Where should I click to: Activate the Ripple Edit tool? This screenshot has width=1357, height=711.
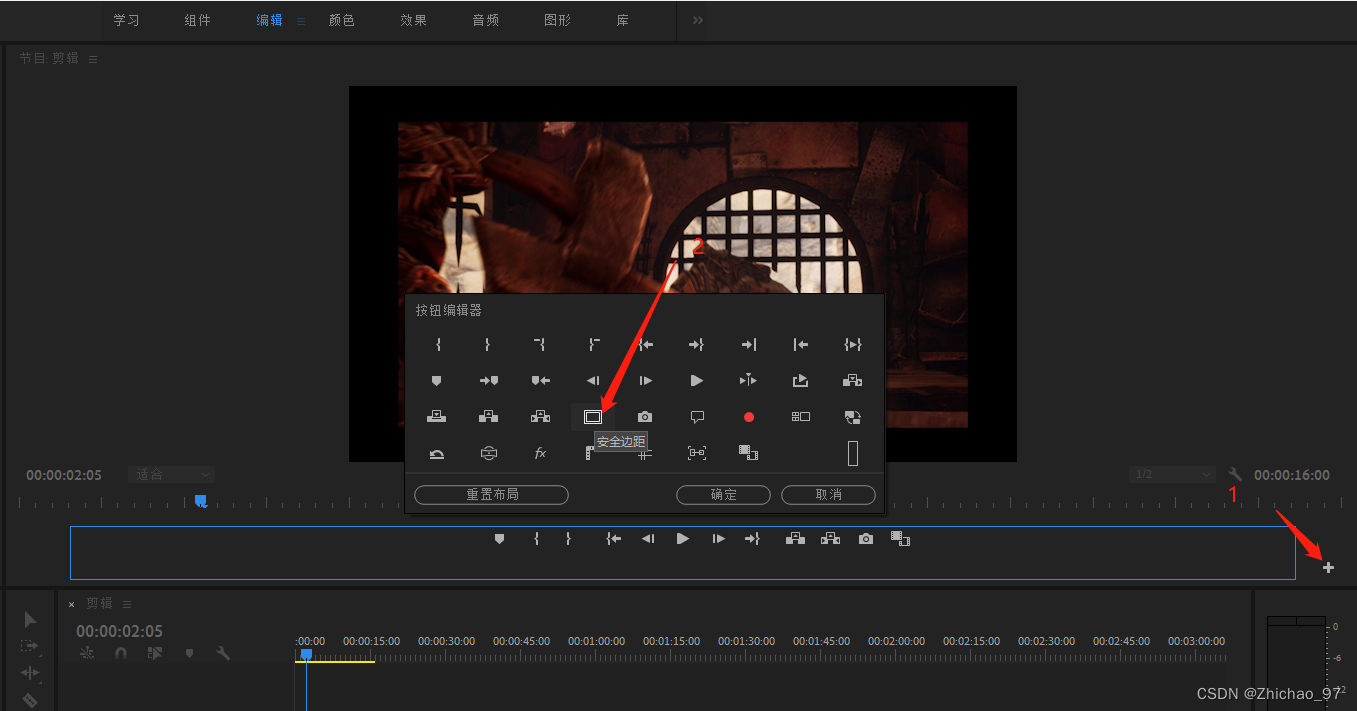[x=30, y=673]
